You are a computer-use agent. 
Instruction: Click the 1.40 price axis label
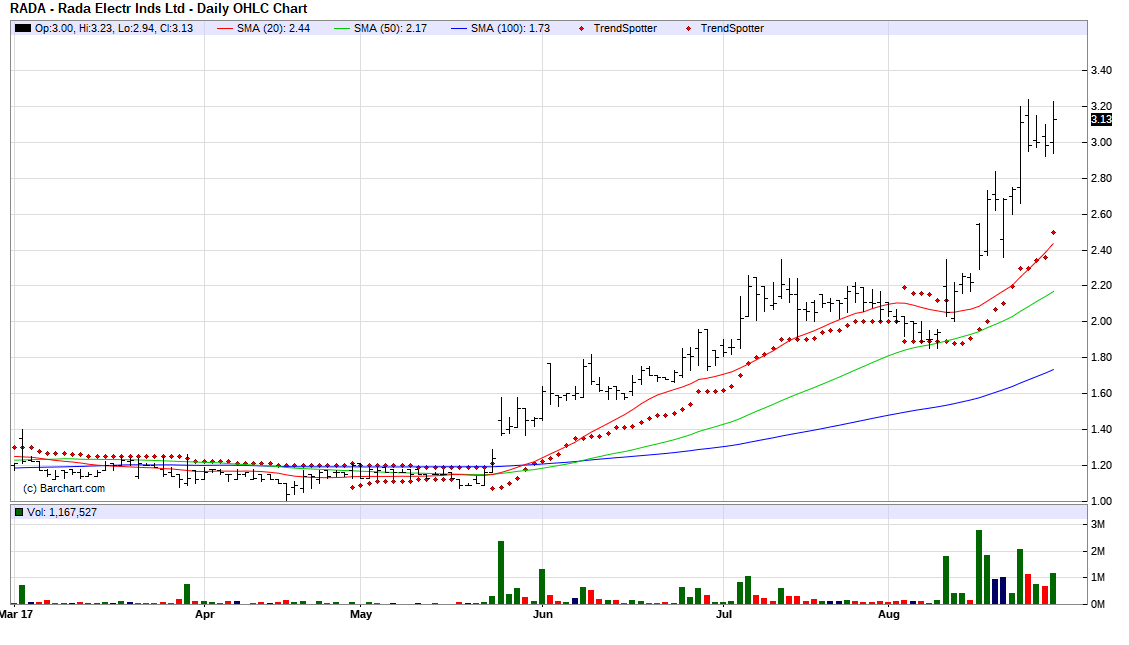pyautogui.click(x=1101, y=430)
